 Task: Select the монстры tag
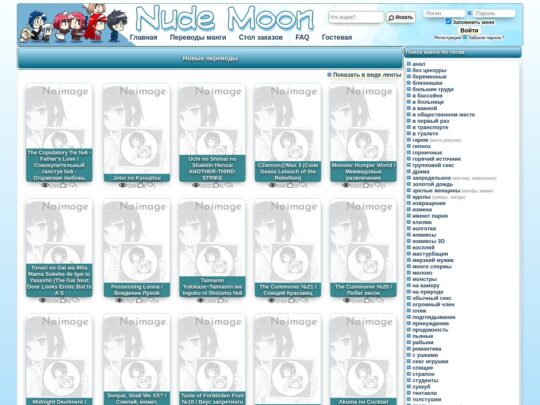[x=424, y=279]
